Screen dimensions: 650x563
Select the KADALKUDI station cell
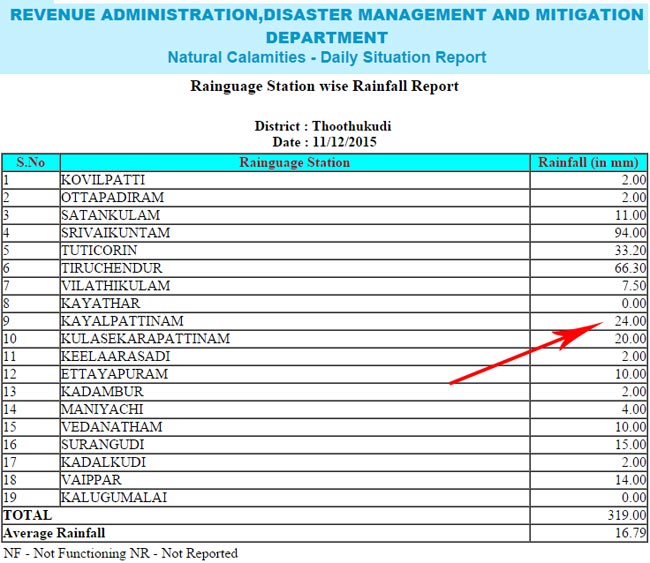(x=295, y=462)
